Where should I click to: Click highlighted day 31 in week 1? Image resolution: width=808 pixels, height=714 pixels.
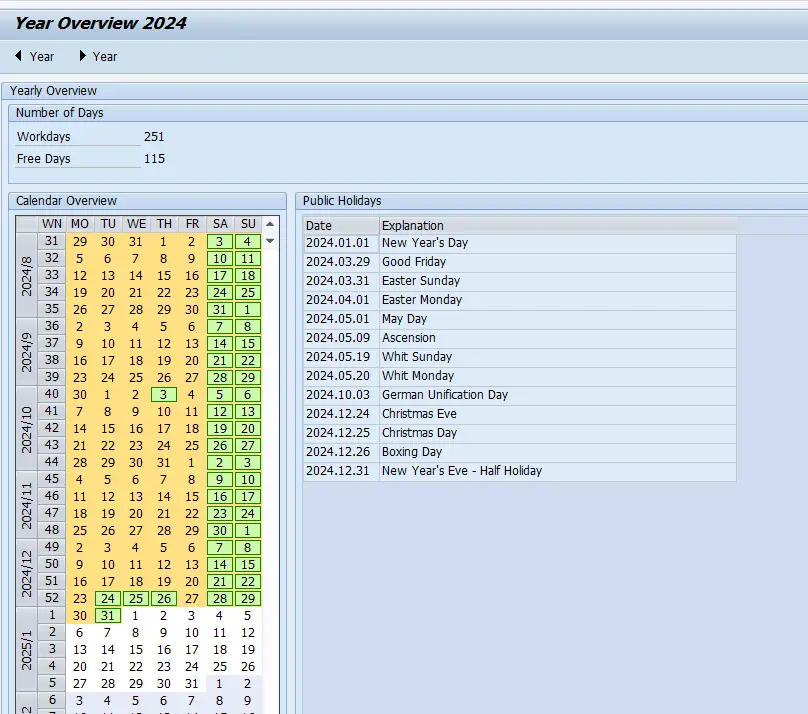(x=108, y=616)
